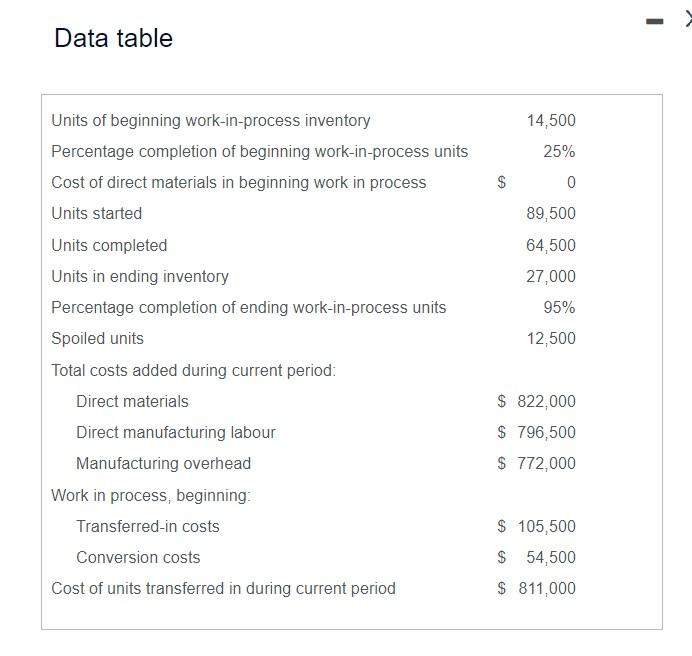This screenshot has width=692, height=656.
Task: Click the Units started label
Action: 97,214
